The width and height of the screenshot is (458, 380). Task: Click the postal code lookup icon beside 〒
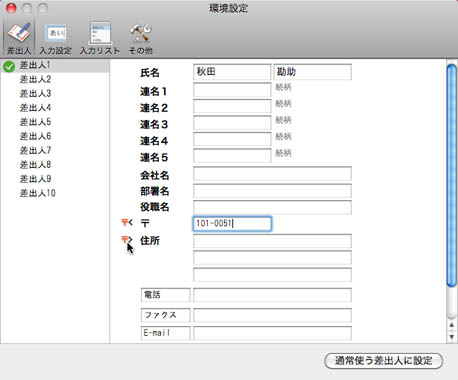[127, 222]
